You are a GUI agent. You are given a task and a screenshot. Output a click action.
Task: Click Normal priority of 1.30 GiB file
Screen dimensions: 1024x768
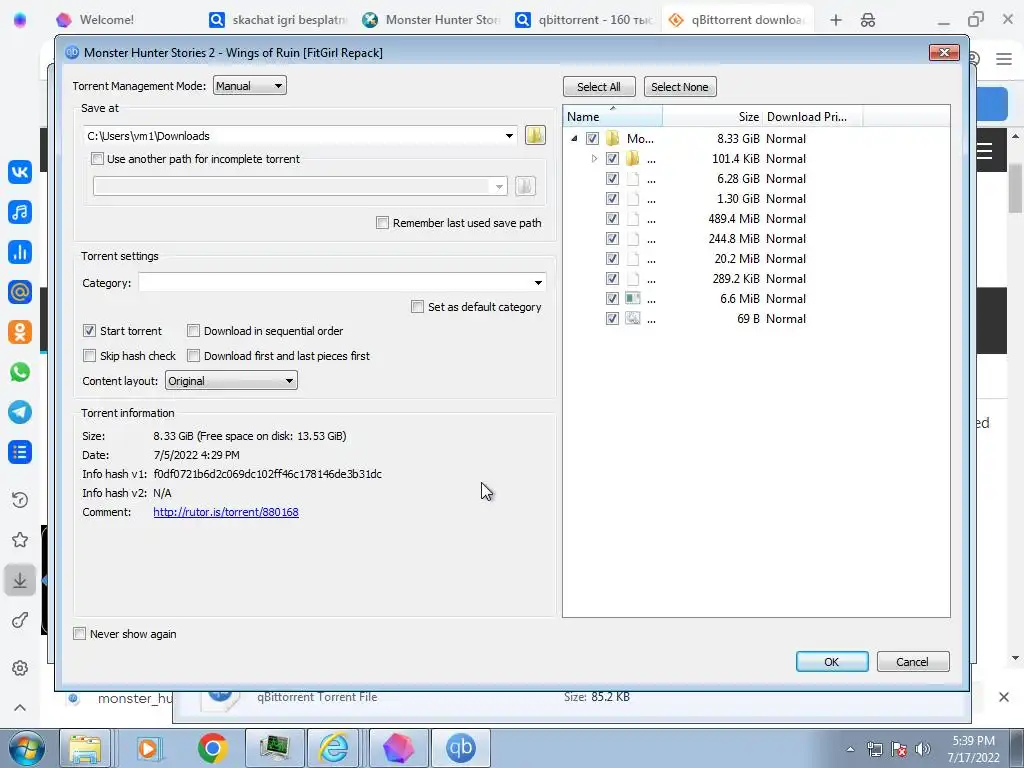[x=786, y=199]
